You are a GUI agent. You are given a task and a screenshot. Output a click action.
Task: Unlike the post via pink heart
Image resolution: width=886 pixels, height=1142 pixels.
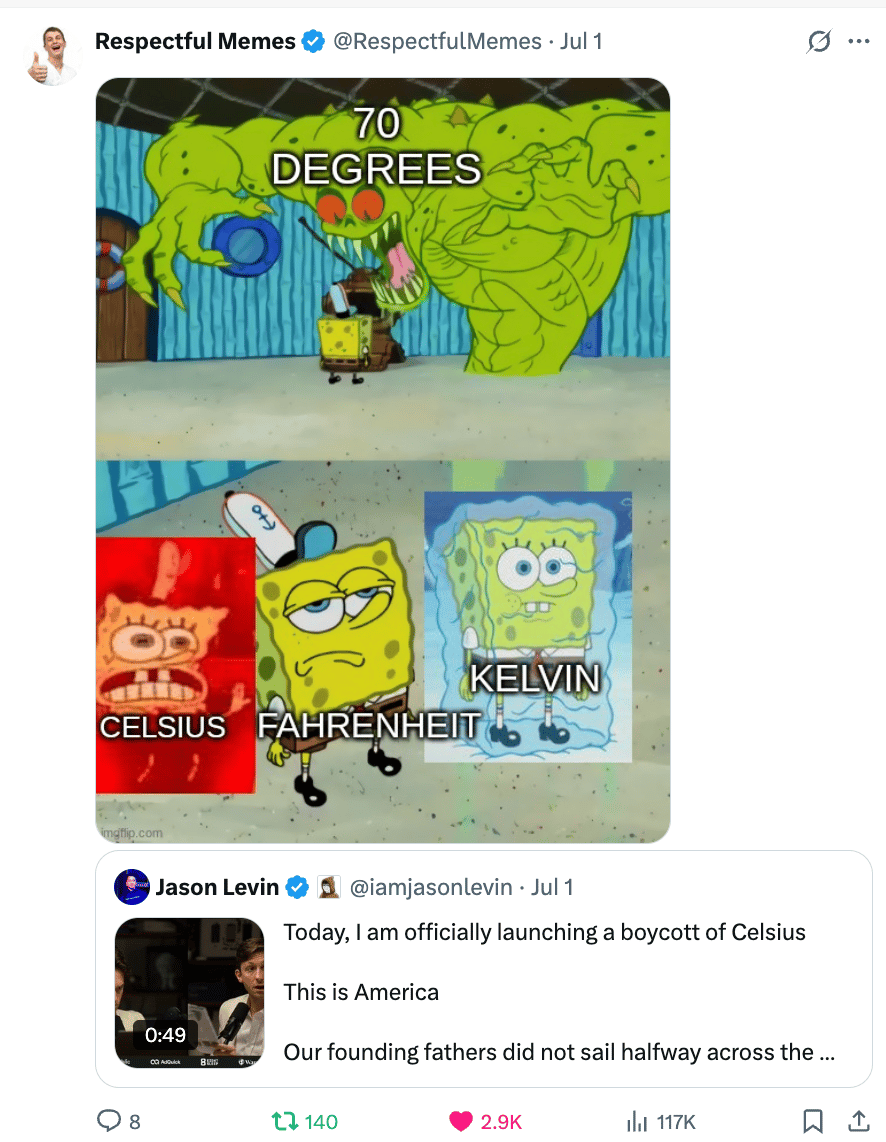(x=460, y=1121)
